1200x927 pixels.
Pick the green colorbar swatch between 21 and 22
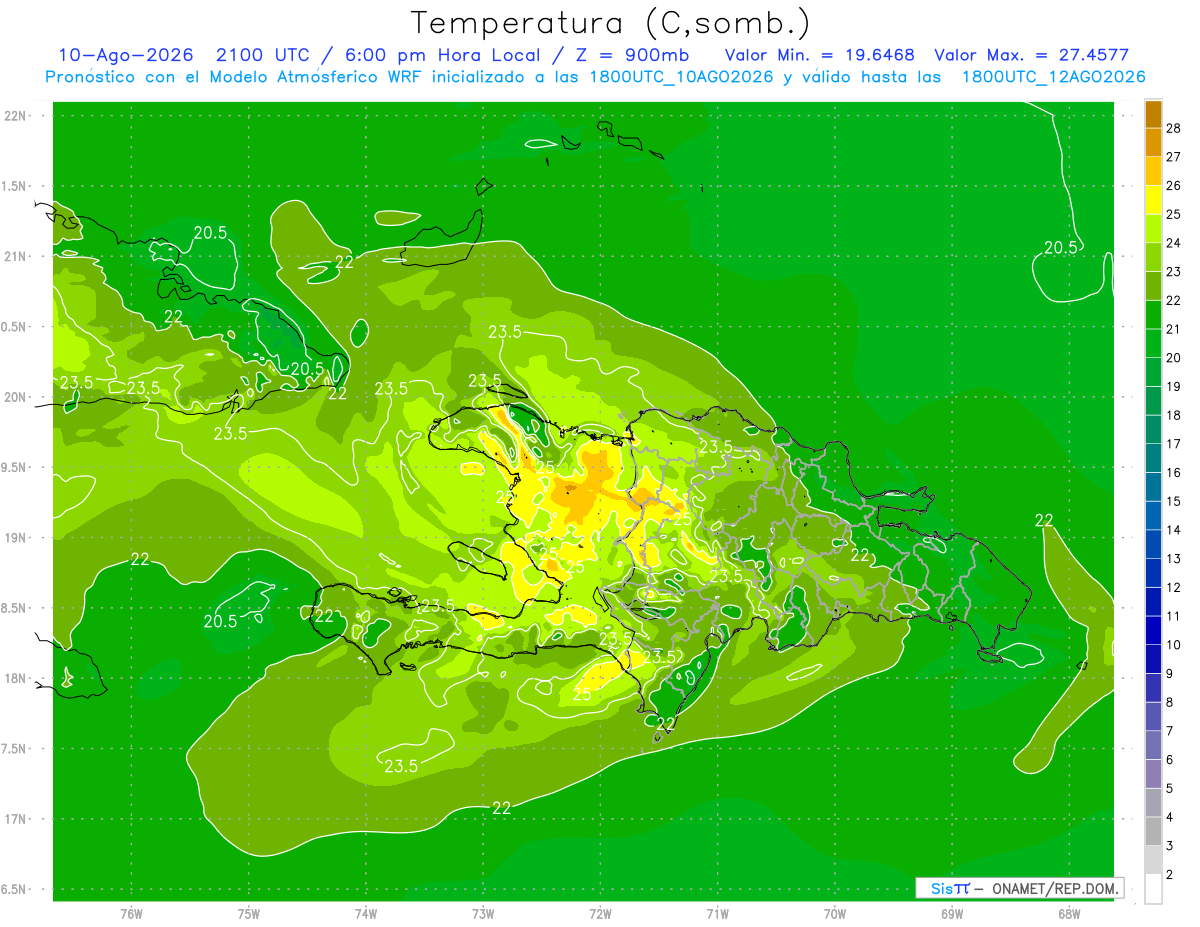[x=1154, y=315]
